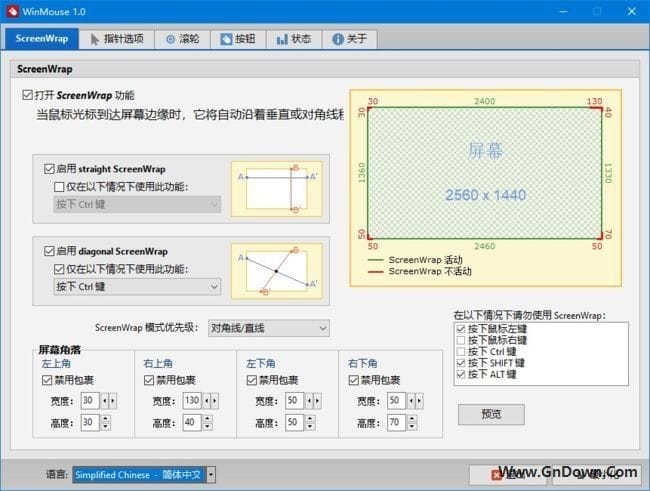Toggle 禁用包裹 for 左上角
Screen dimensions: 650x491
(47, 380)
